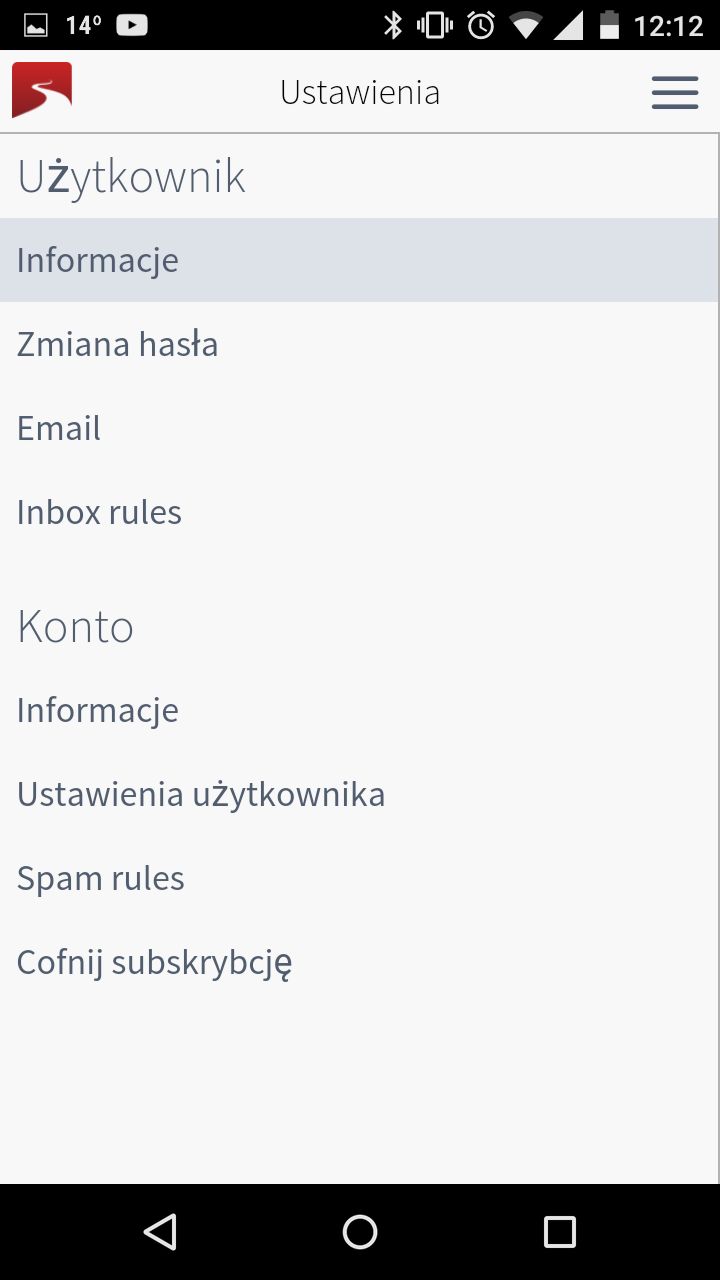The image size is (720, 1280).
Task: Tap the YouTube notification icon
Action: pos(132,25)
